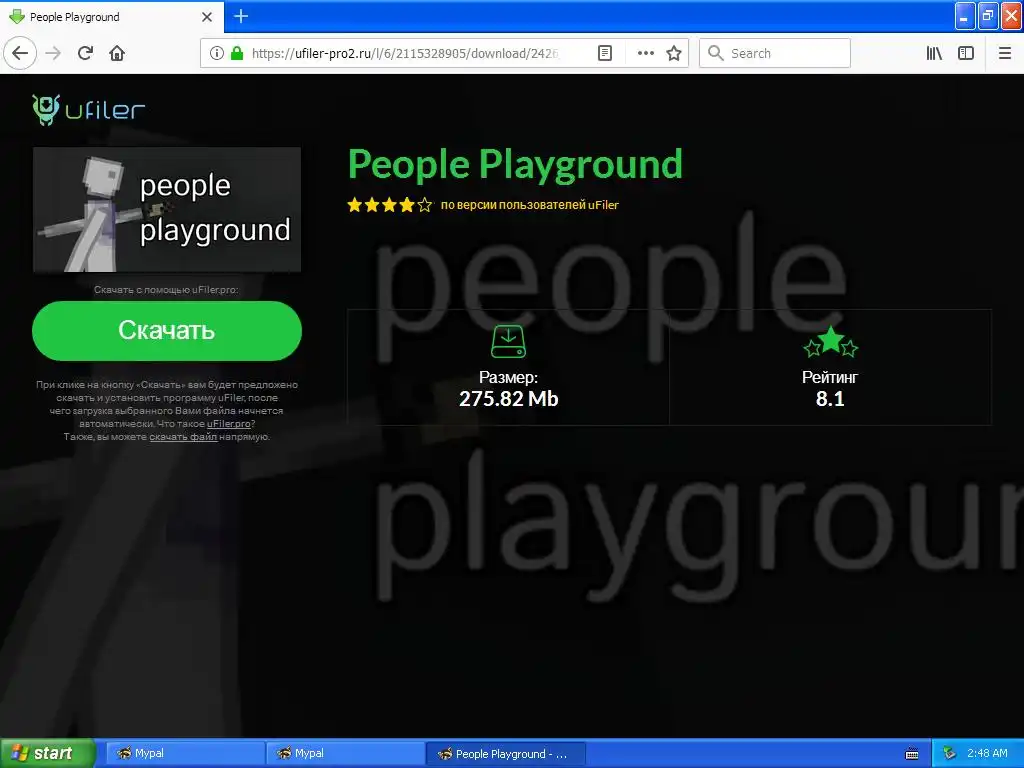The height and width of the screenshot is (768, 1024).
Task: Bookmark this page with the star
Action: click(x=674, y=53)
